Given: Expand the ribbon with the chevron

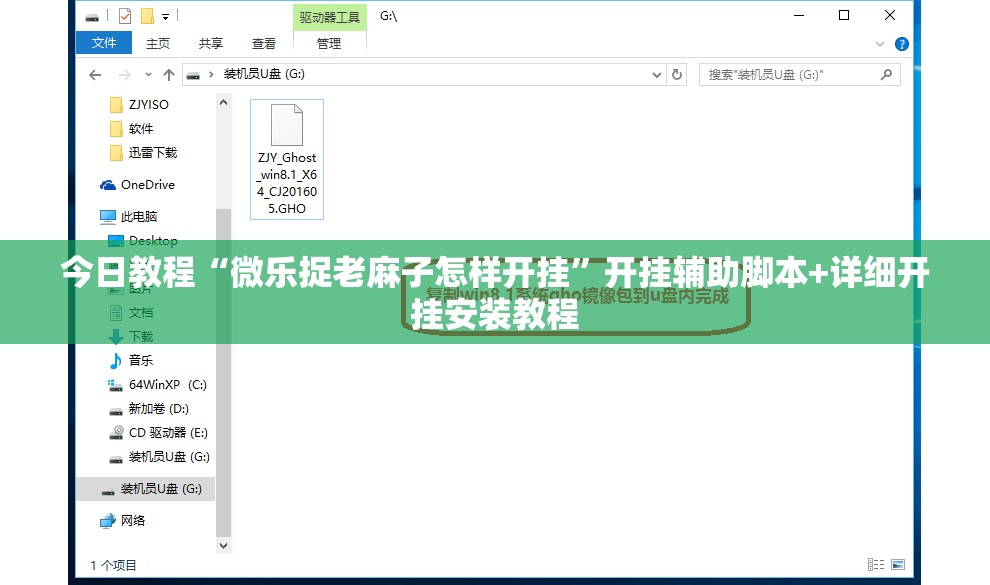Looking at the screenshot, I should 880,44.
